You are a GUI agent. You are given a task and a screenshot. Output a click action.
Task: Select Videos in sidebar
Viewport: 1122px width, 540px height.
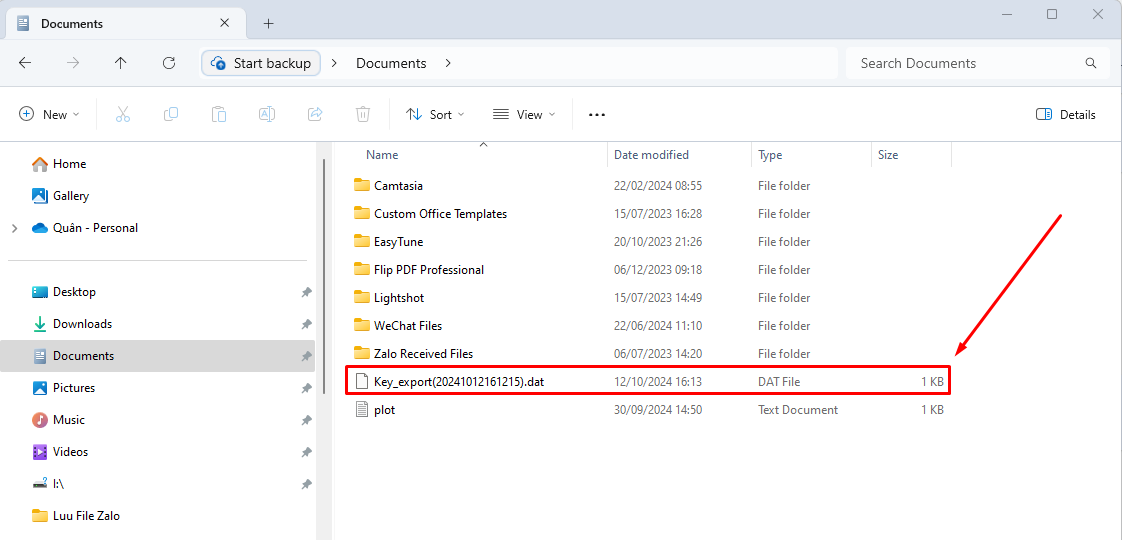coord(70,452)
